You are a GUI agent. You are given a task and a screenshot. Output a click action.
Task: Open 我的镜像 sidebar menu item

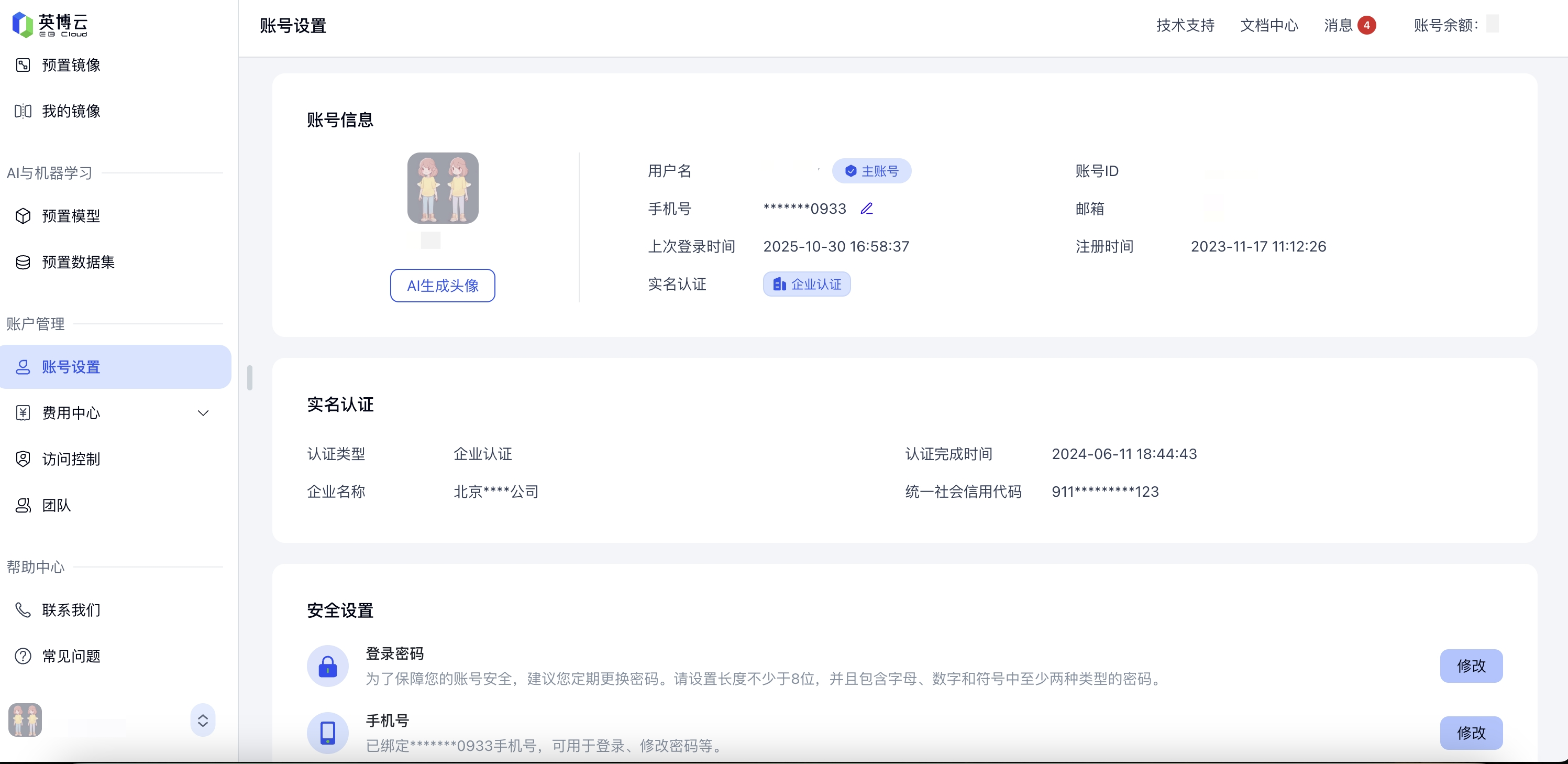pyautogui.click(x=71, y=111)
